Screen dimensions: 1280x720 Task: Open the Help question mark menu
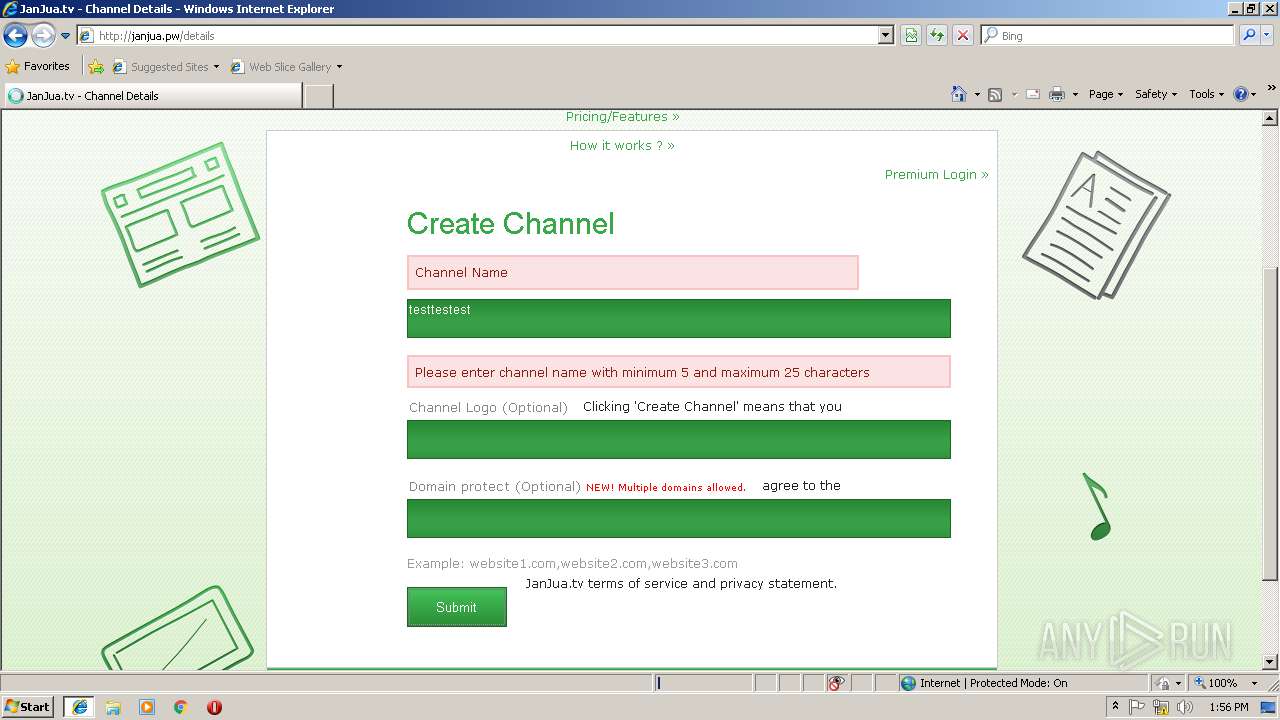point(1245,94)
